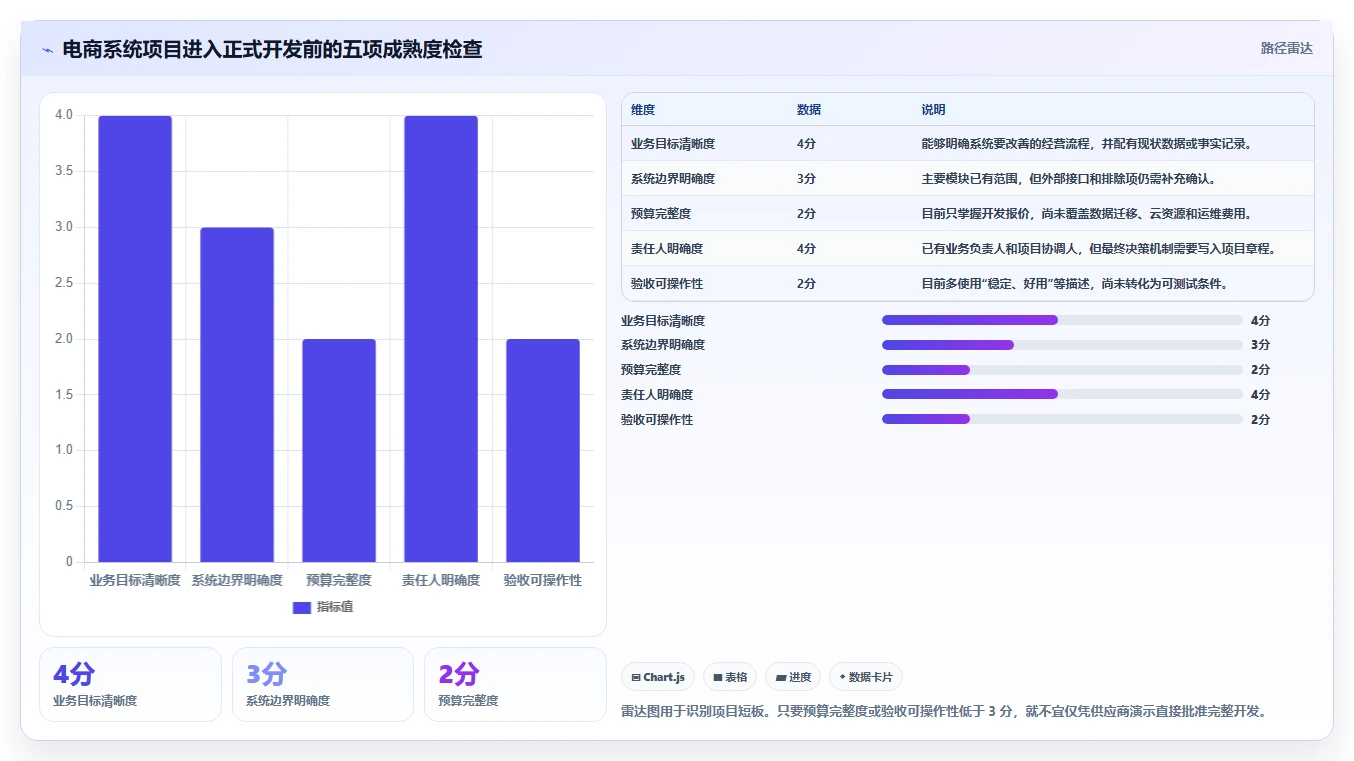Select the 系统边界明确度 table row cell
This screenshot has width=1354, height=761.
click(x=673, y=179)
